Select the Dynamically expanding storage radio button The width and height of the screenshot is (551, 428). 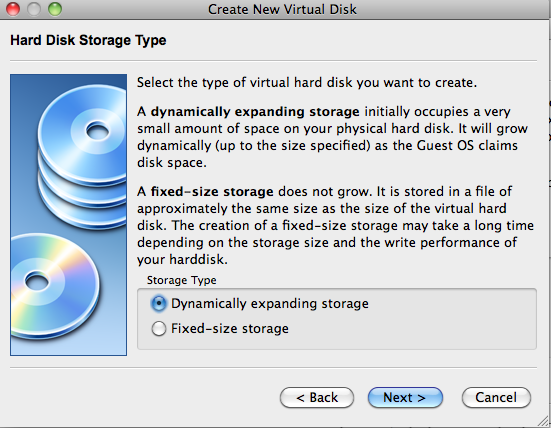point(158,303)
